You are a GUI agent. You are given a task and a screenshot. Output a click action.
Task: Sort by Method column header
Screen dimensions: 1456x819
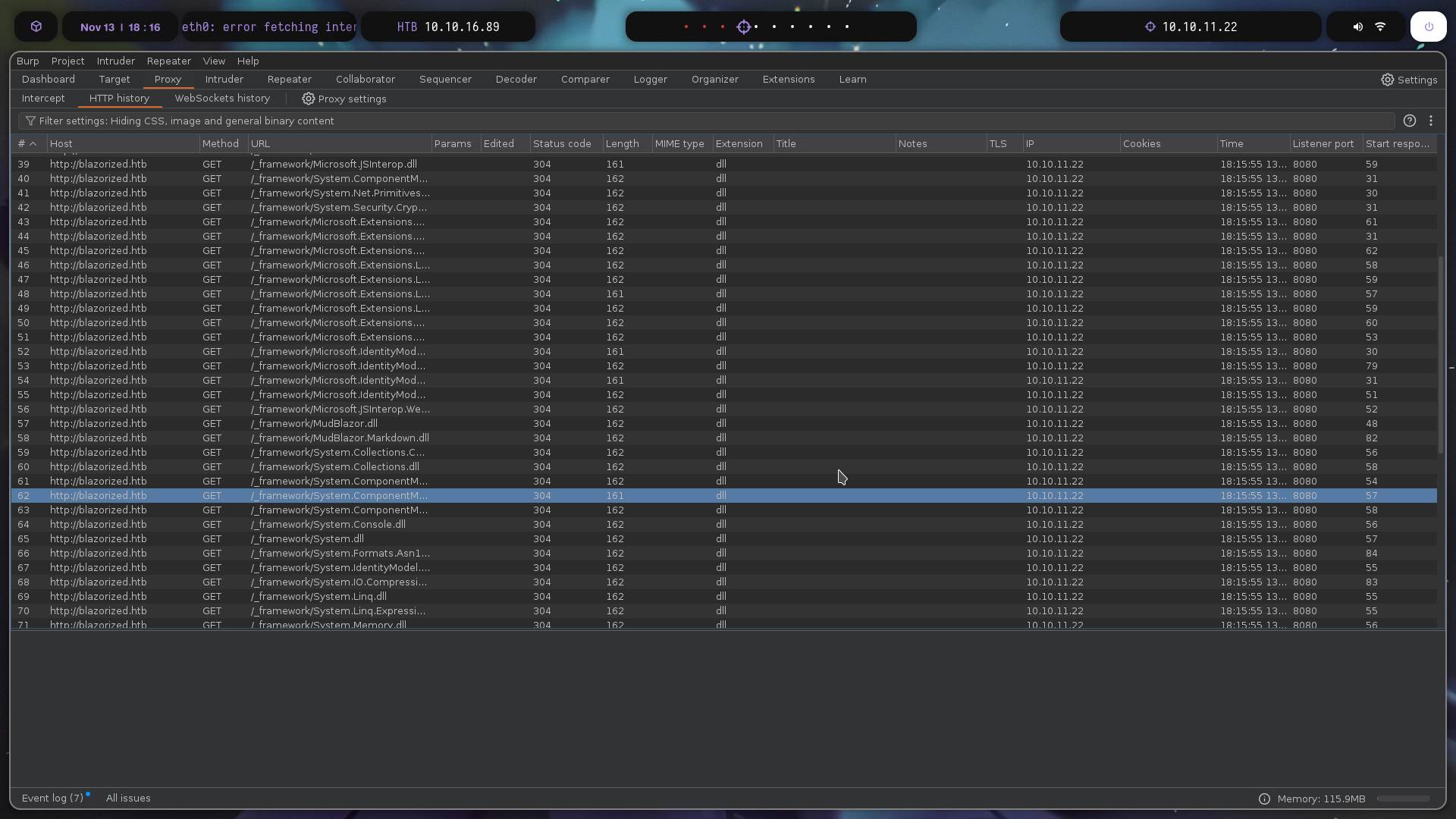[x=223, y=143]
